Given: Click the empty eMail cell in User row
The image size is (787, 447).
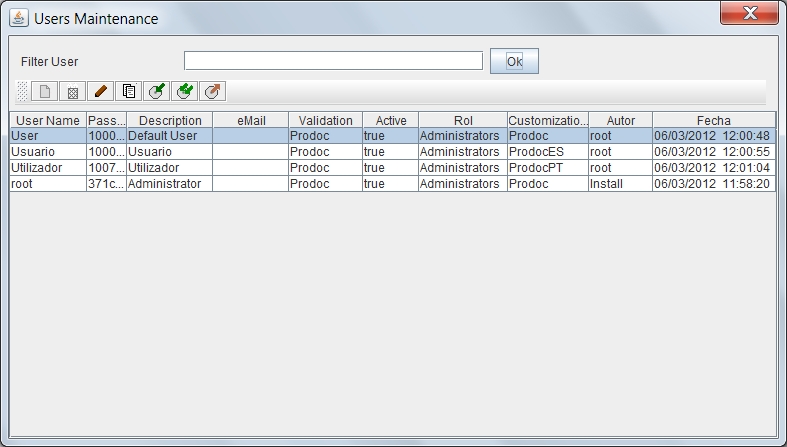Looking at the screenshot, I should coord(251,136).
